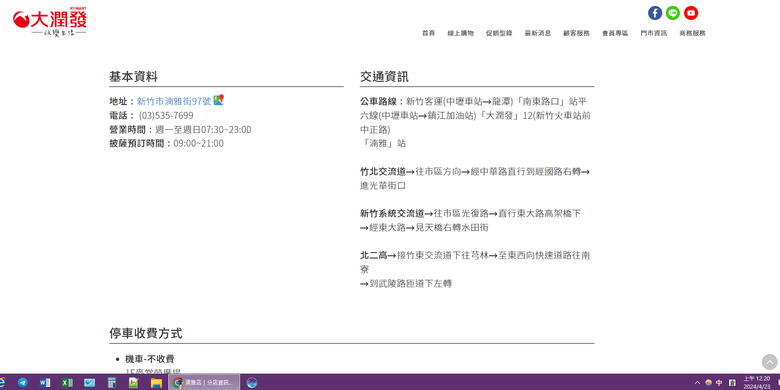Click the phone number (03)535-7699
The height and width of the screenshot is (390, 780).
(166, 115)
